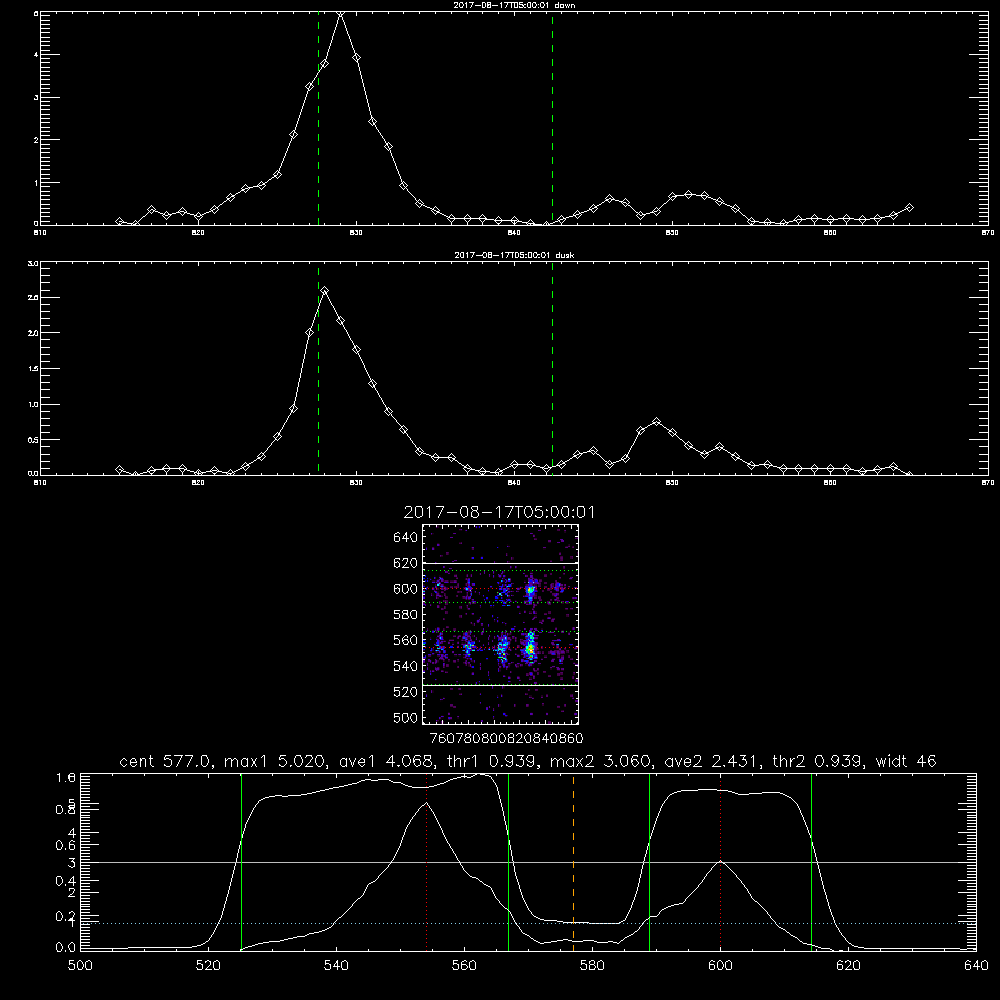The image size is (1000, 1000).
Task: Click the solid green boundary line at 525
Action: (242, 862)
